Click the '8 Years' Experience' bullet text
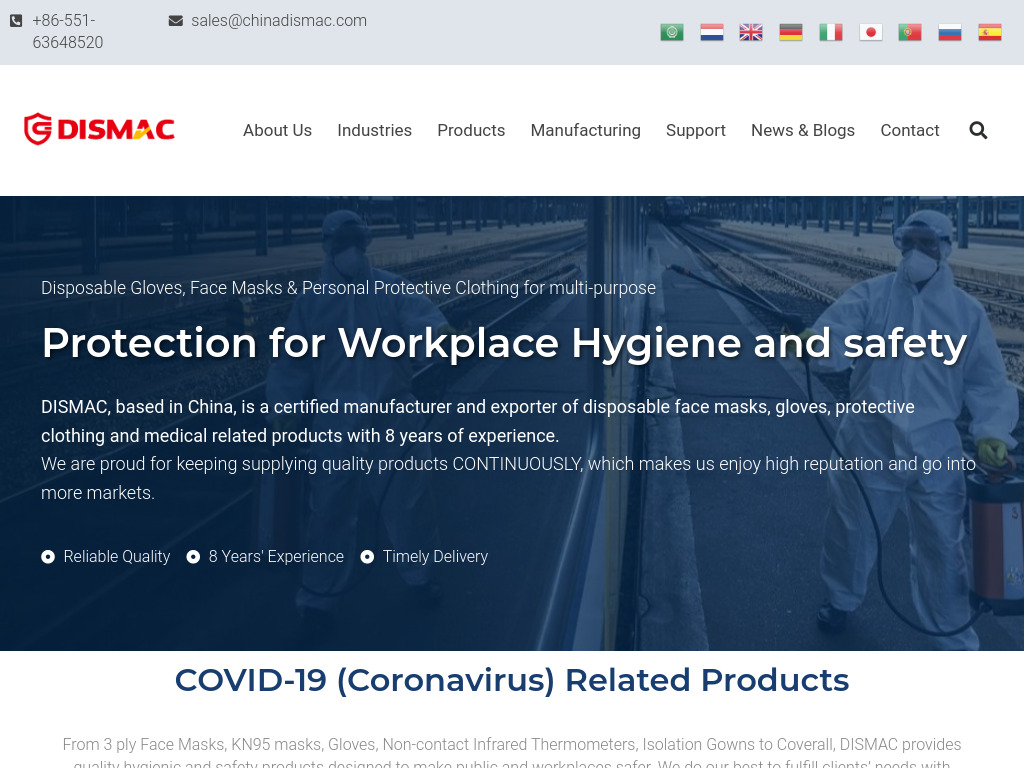 tap(276, 556)
